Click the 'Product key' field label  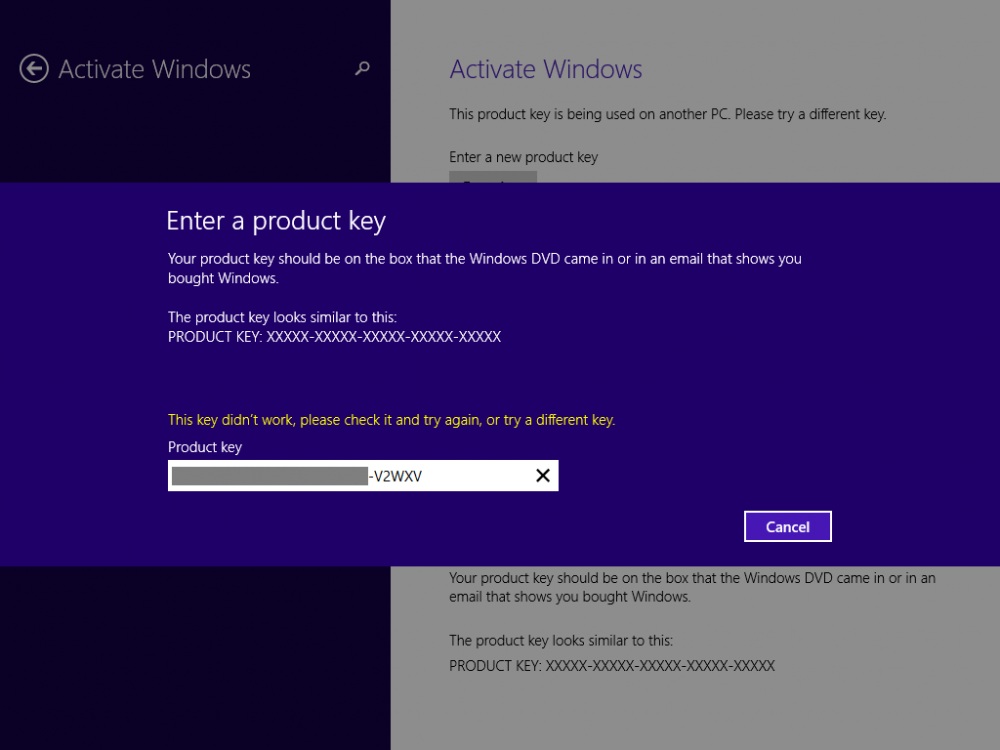205,447
